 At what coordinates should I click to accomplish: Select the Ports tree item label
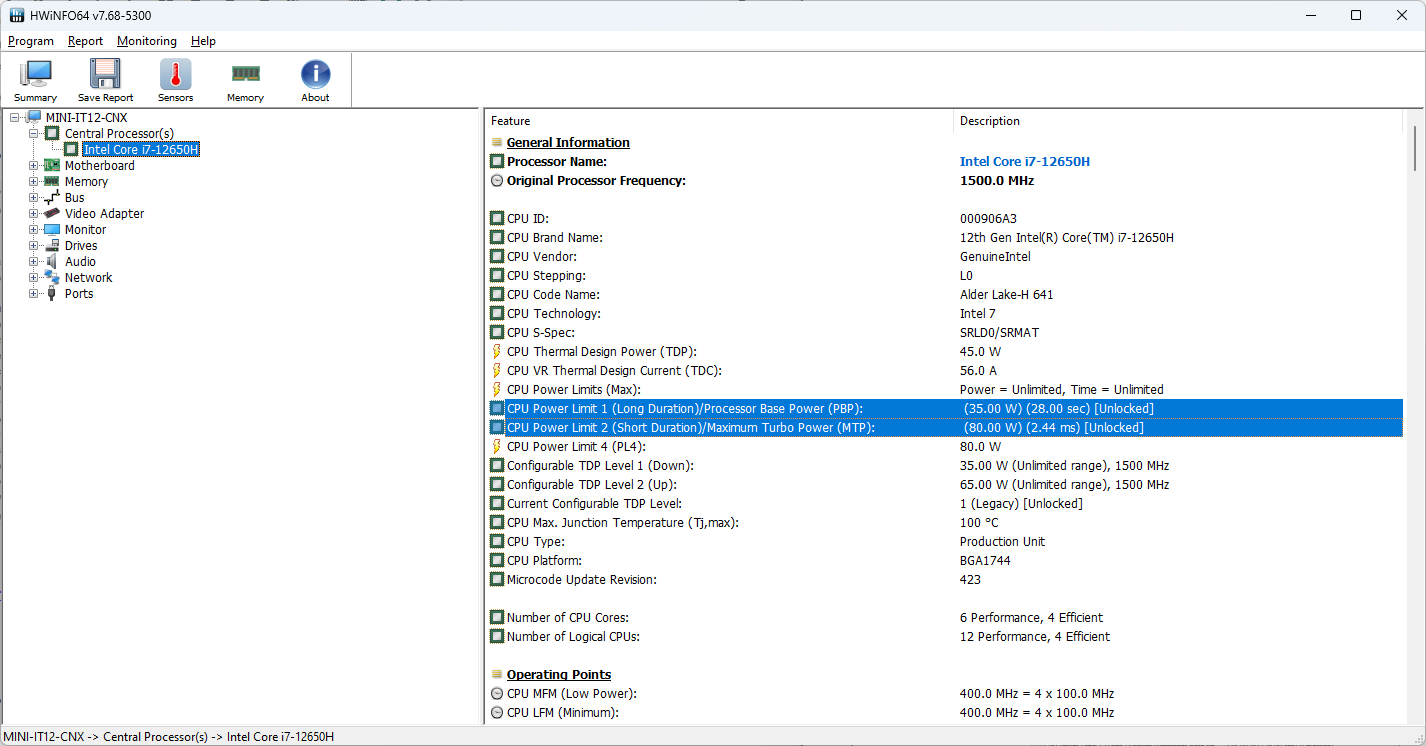(x=79, y=294)
